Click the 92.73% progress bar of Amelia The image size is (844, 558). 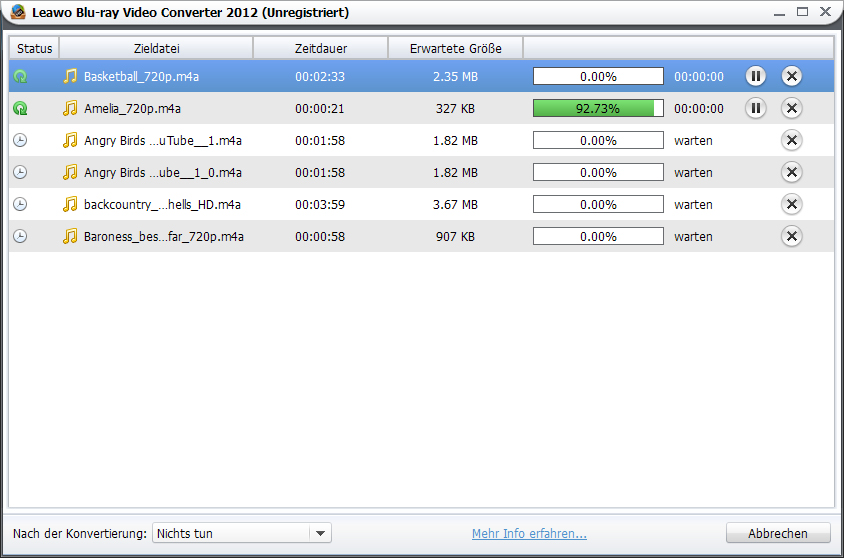pyautogui.click(x=598, y=108)
